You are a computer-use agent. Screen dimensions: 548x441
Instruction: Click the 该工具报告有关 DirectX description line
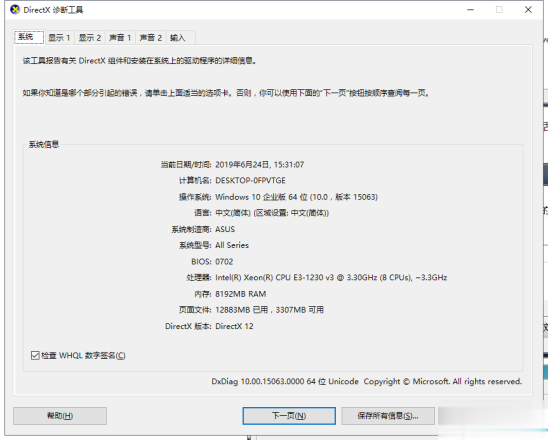(140, 61)
